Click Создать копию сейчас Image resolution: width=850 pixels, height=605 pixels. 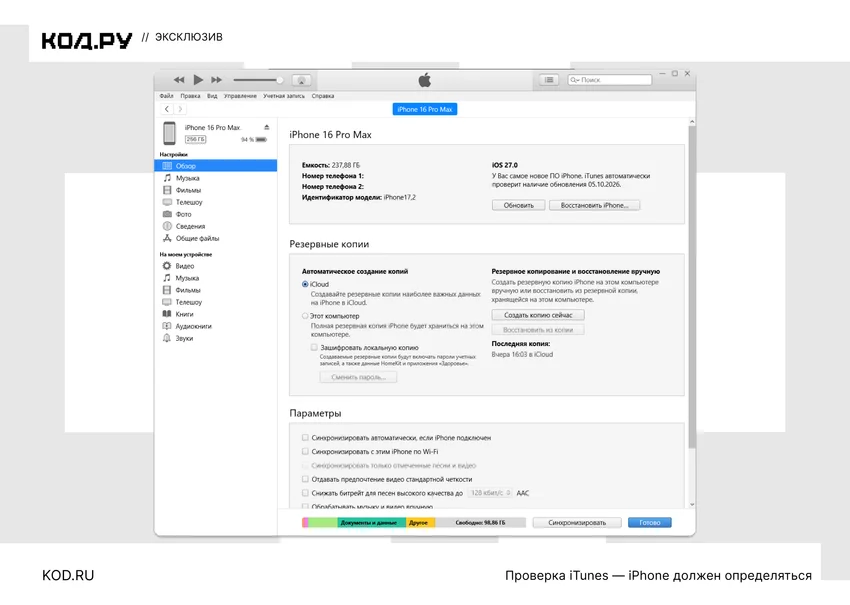[x=538, y=315]
